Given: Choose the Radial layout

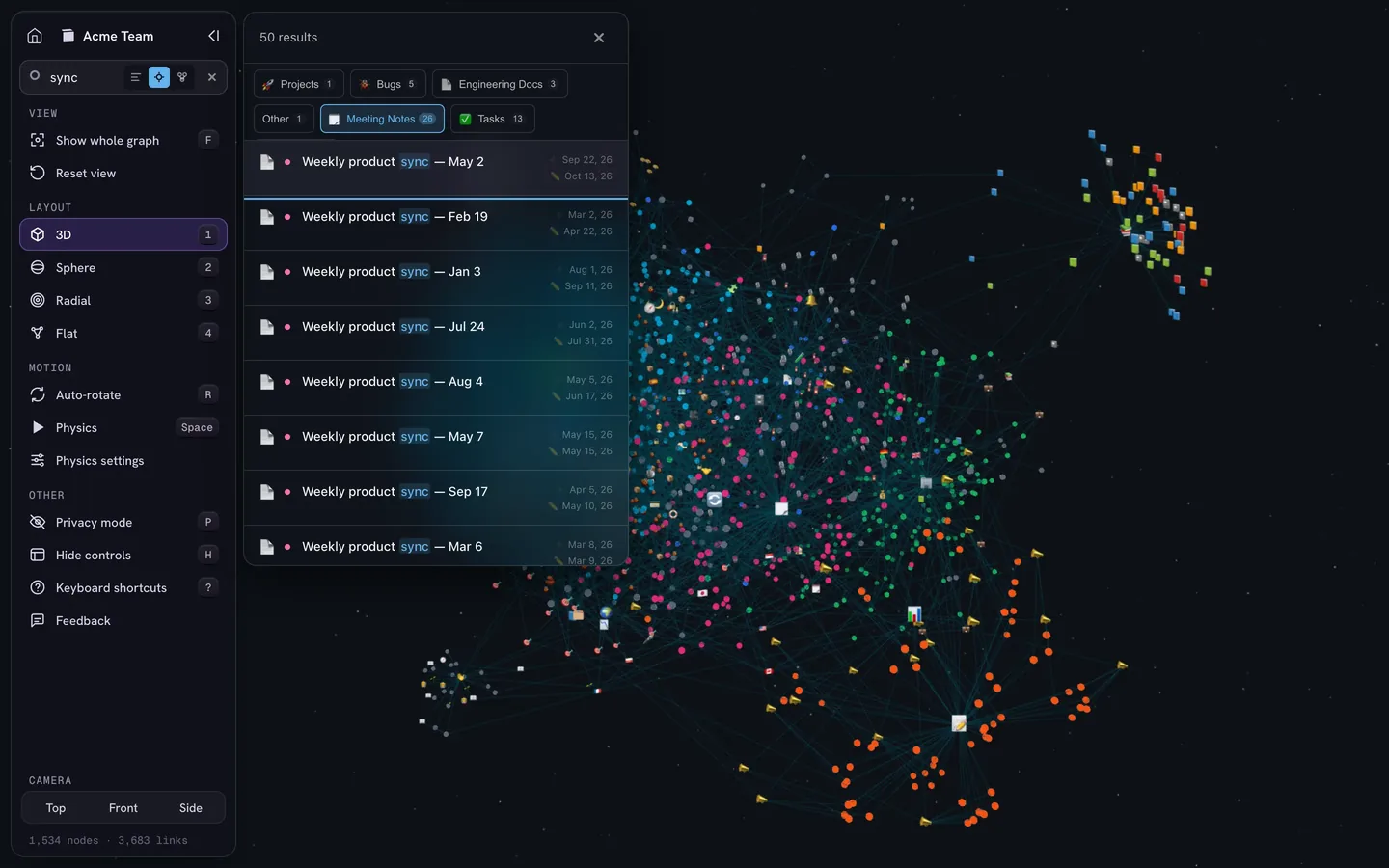Looking at the screenshot, I should (123, 300).
